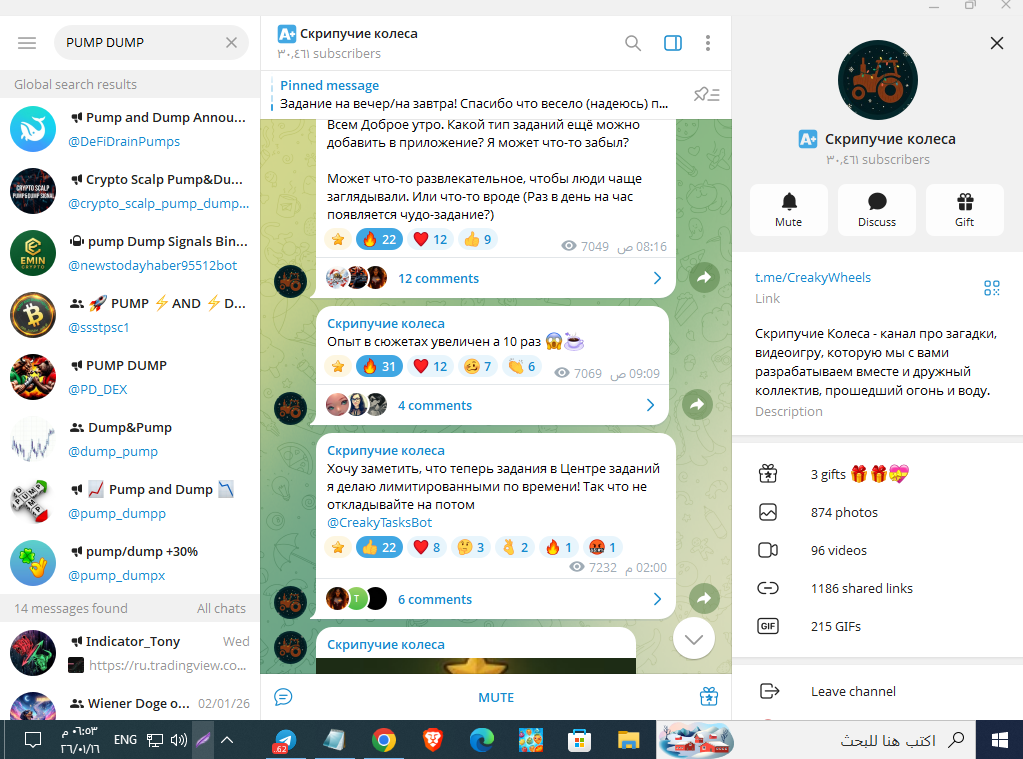Open @pump_dumpp channel result
Viewport: 1023px width, 759px height.
point(130,501)
